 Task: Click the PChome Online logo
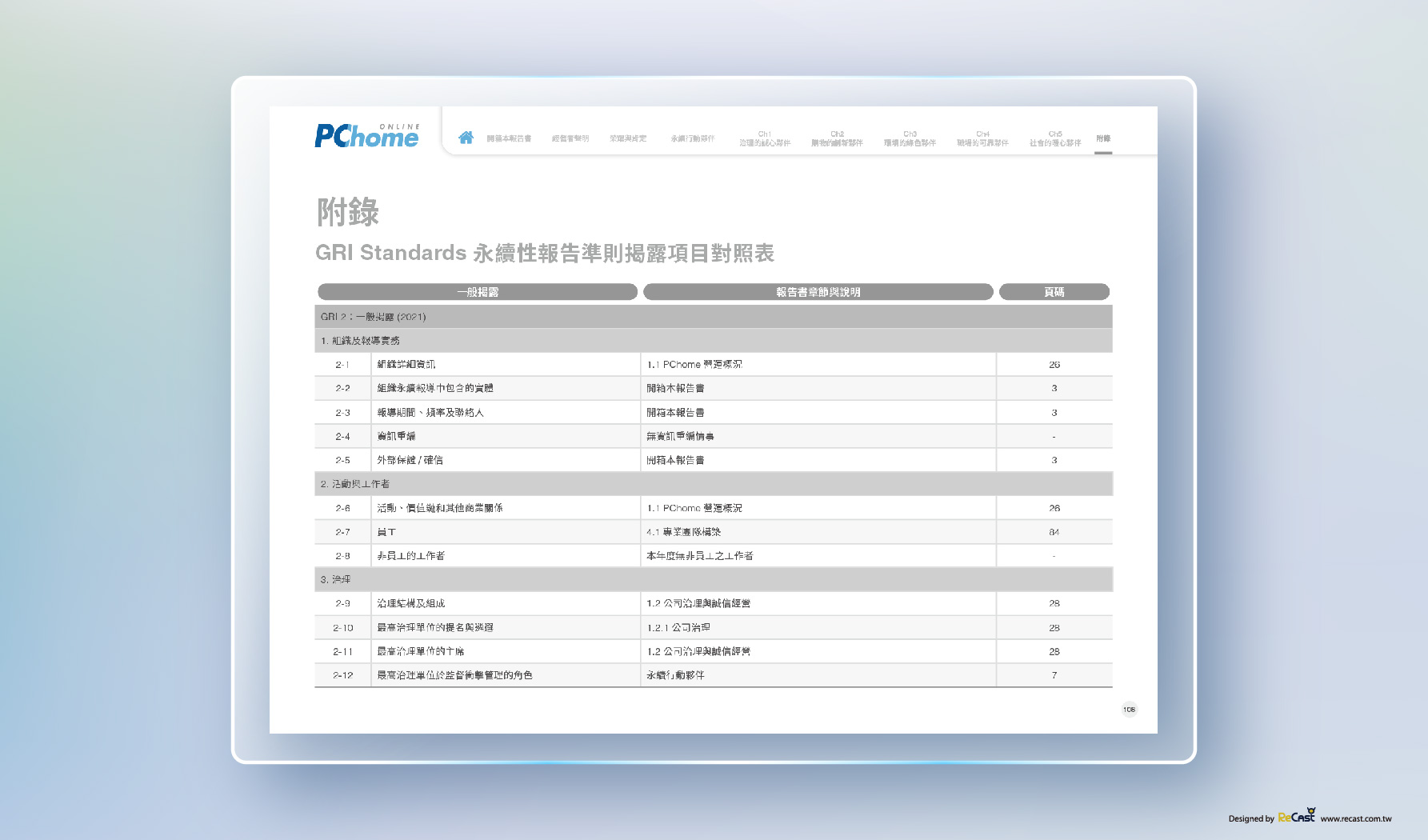367,135
